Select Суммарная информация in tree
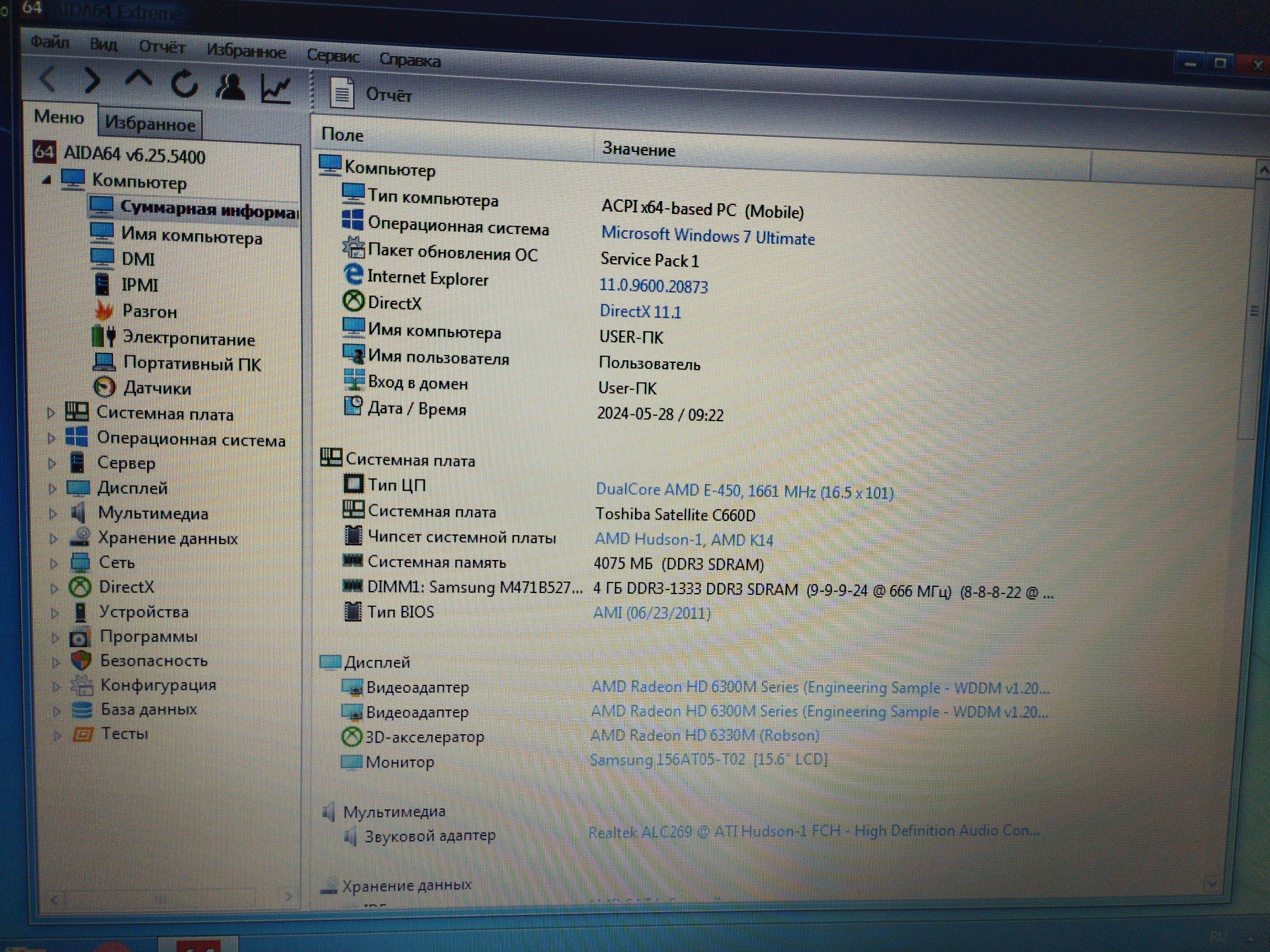This screenshot has width=1270, height=952. pos(209,210)
